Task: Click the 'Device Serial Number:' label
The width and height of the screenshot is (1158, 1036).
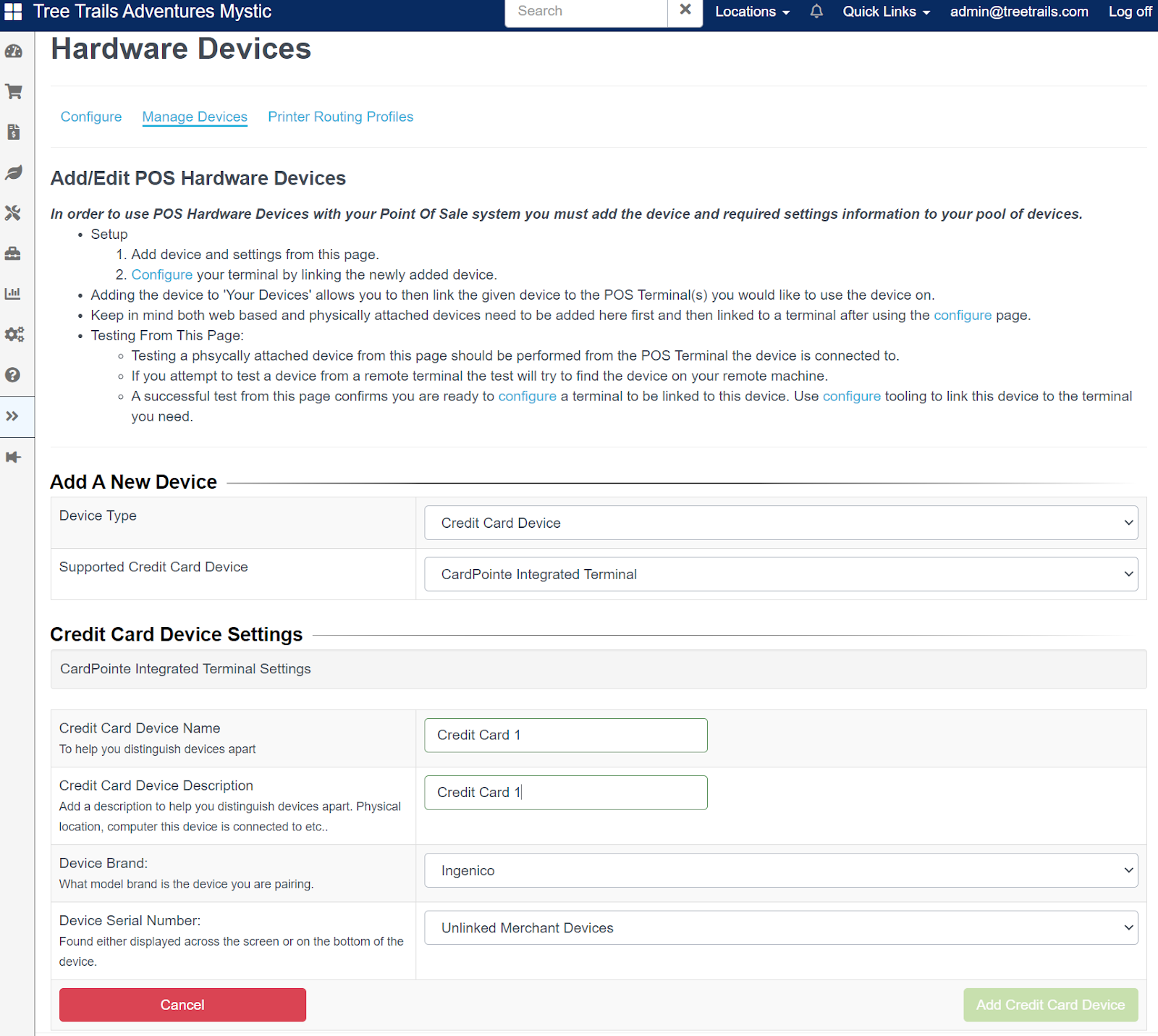Action: (x=130, y=920)
